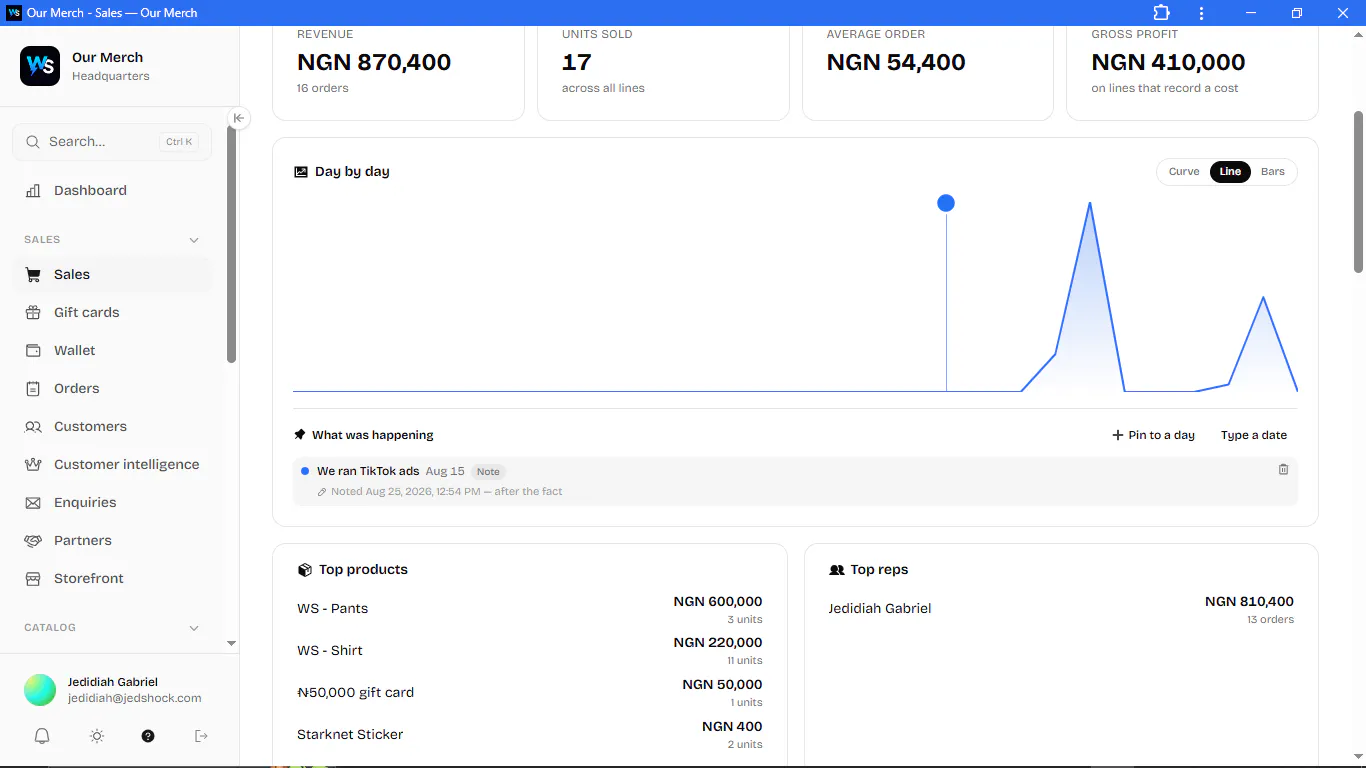The height and width of the screenshot is (768, 1366).
Task: Delete the TikTok ads note
Action: pyautogui.click(x=1284, y=469)
